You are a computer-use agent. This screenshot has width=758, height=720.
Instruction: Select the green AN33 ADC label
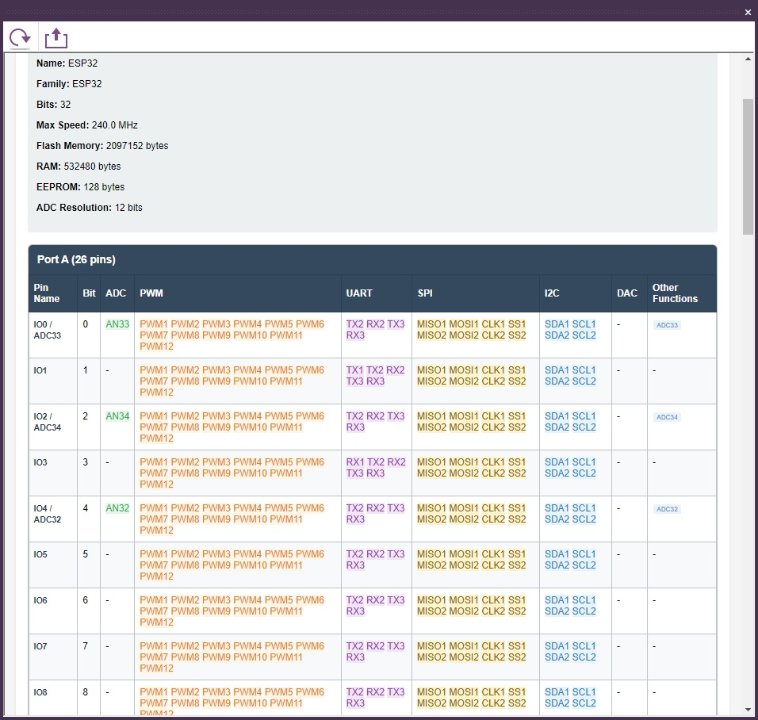(x=117, y=324)
